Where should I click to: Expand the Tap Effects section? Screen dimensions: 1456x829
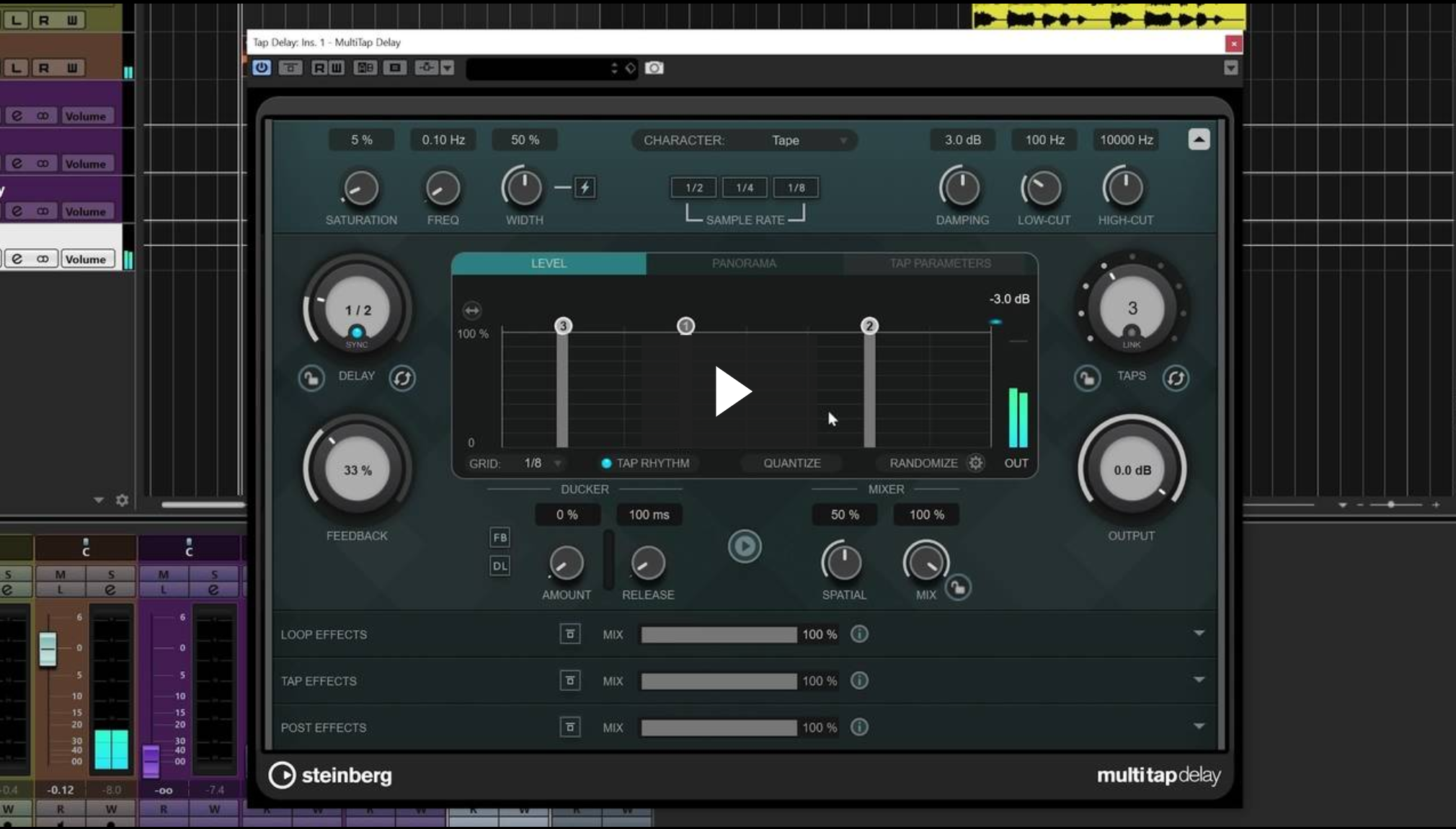click(x=1199, y=680)
